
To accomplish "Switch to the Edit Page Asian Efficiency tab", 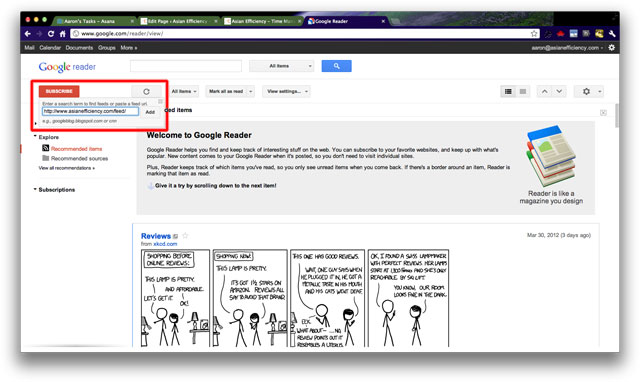I will pos(178,21).
